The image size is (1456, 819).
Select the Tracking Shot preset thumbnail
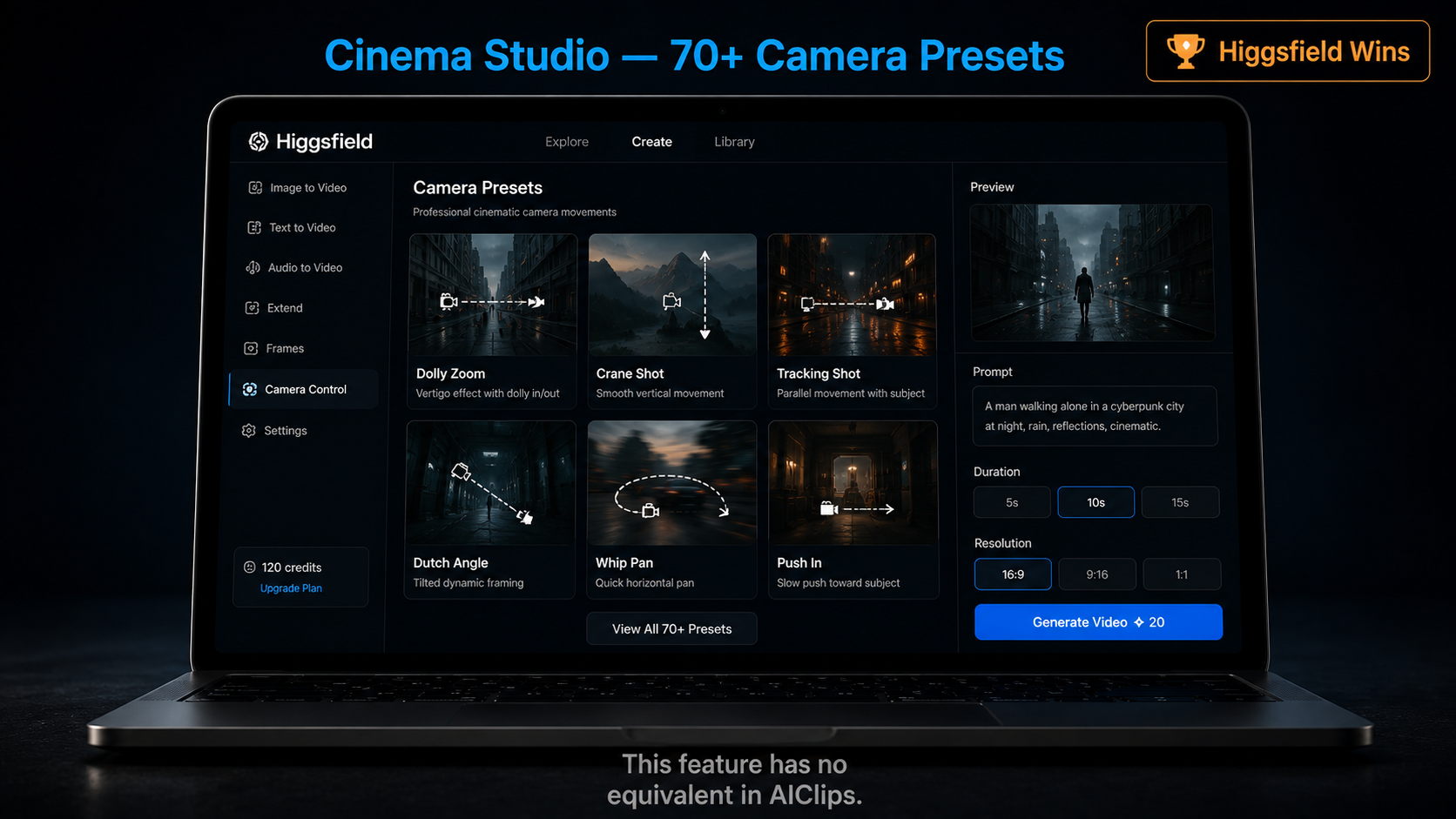852,295
